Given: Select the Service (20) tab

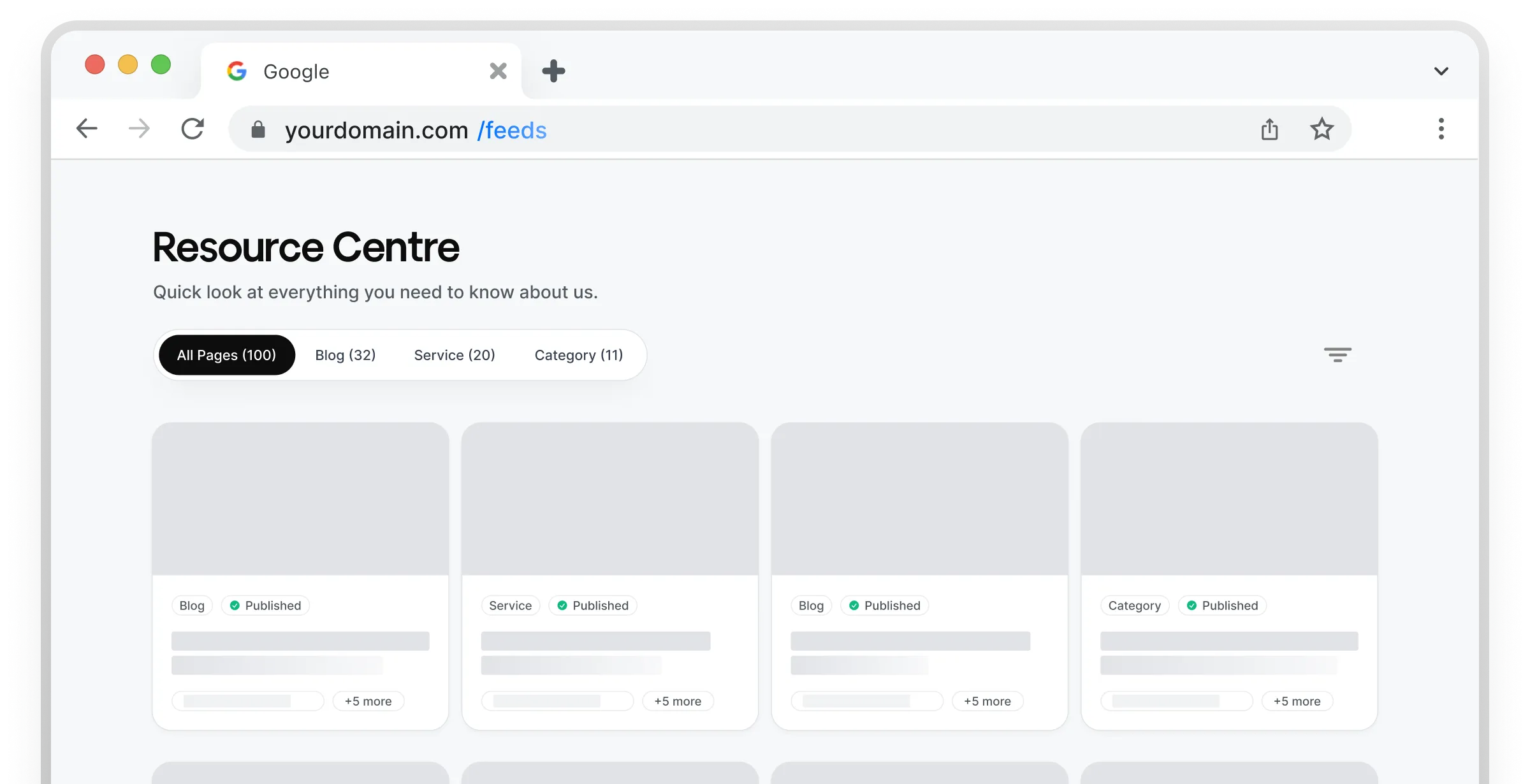Looking at the screenshot, I should (x=455, y=355).
